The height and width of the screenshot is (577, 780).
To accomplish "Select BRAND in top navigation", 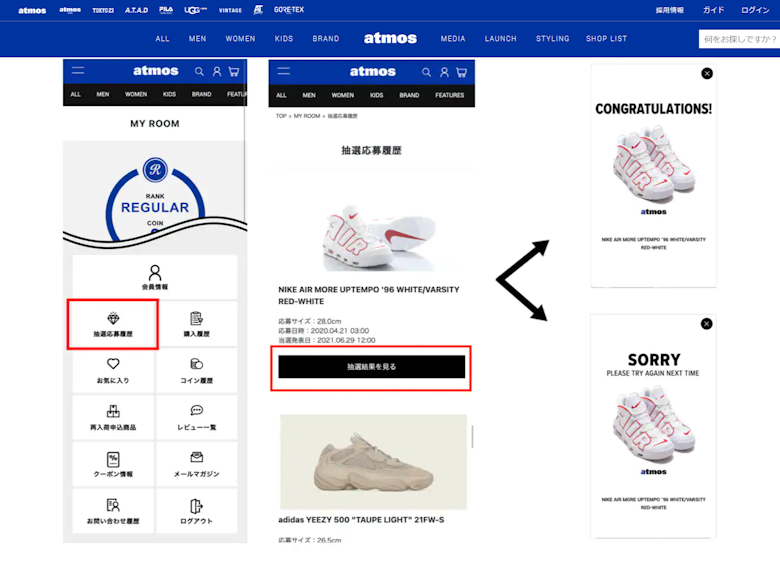I will coord(326,38).
